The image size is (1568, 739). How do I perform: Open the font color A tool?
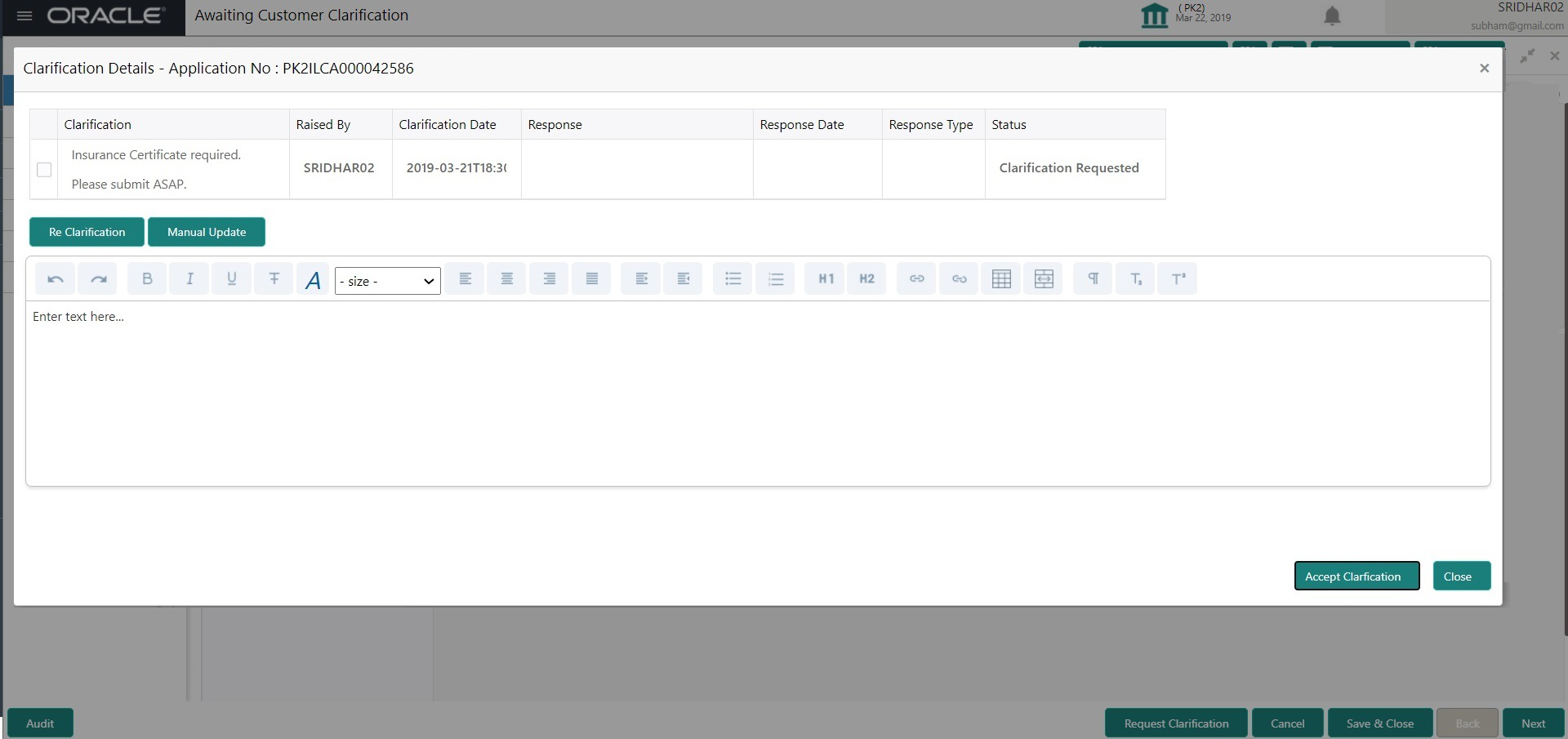pyautogui.click(x=313, y=280)
